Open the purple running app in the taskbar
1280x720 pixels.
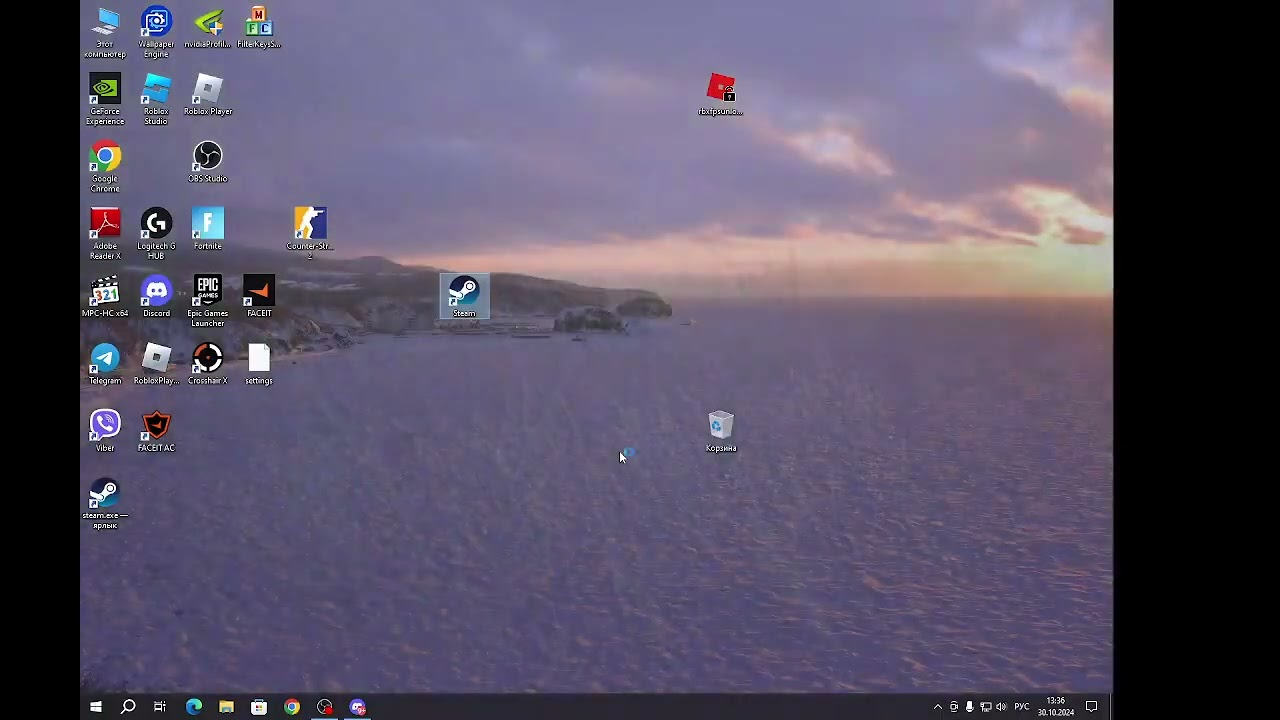coord(358,707)
